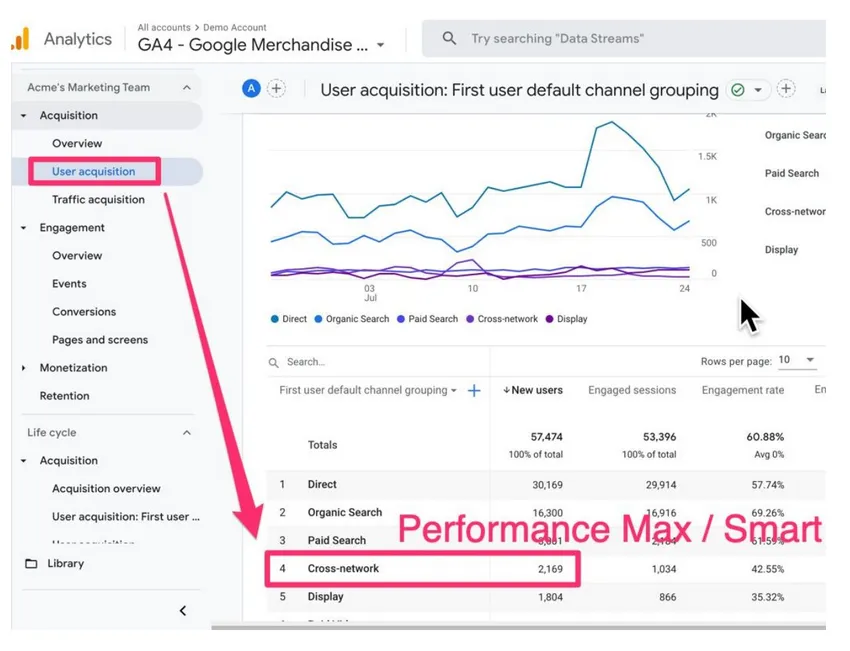
Task: Click the Cross-network row label
Action: [343, 569]
